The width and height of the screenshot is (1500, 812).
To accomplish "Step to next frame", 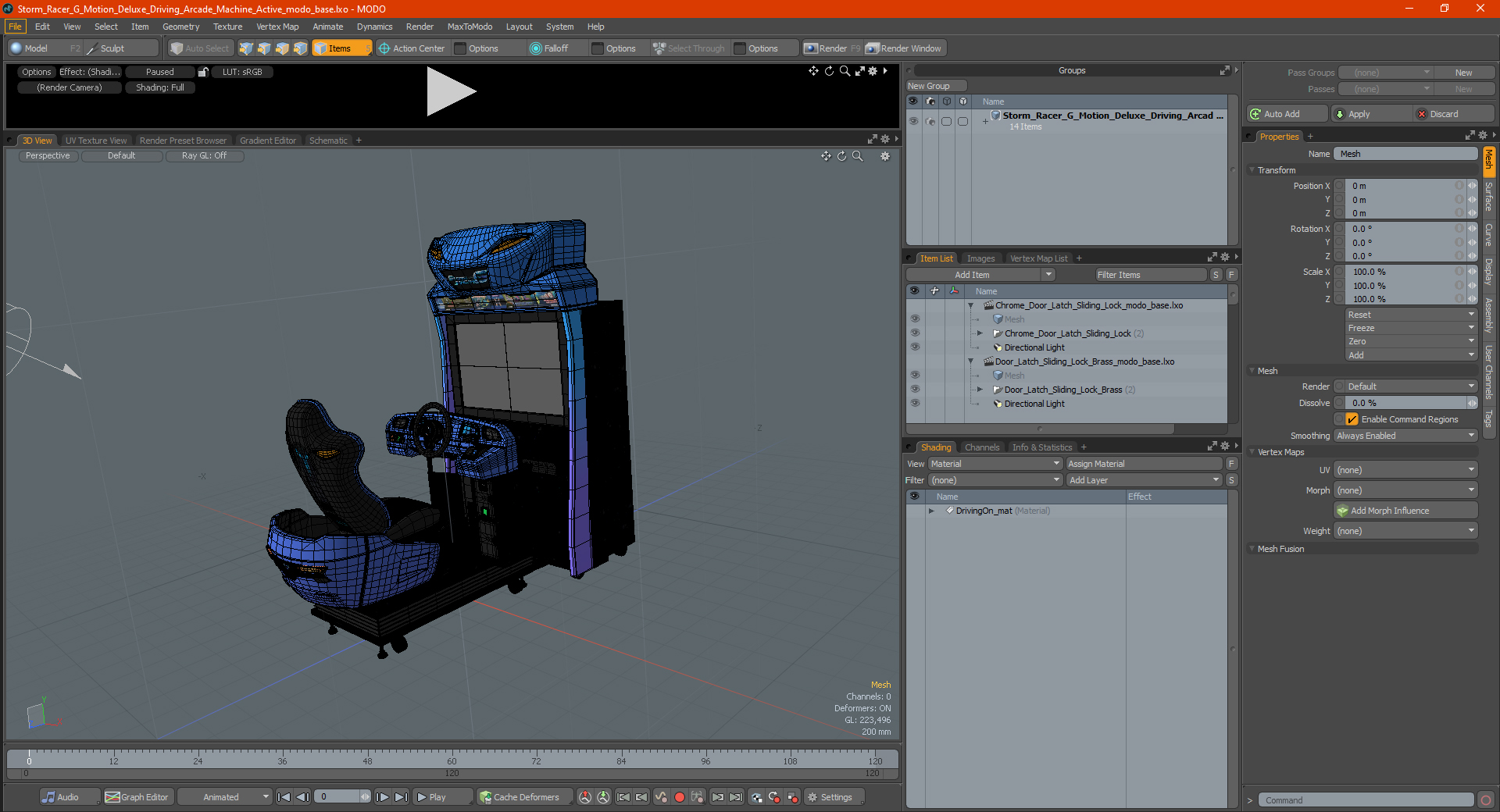I will 382,797.
